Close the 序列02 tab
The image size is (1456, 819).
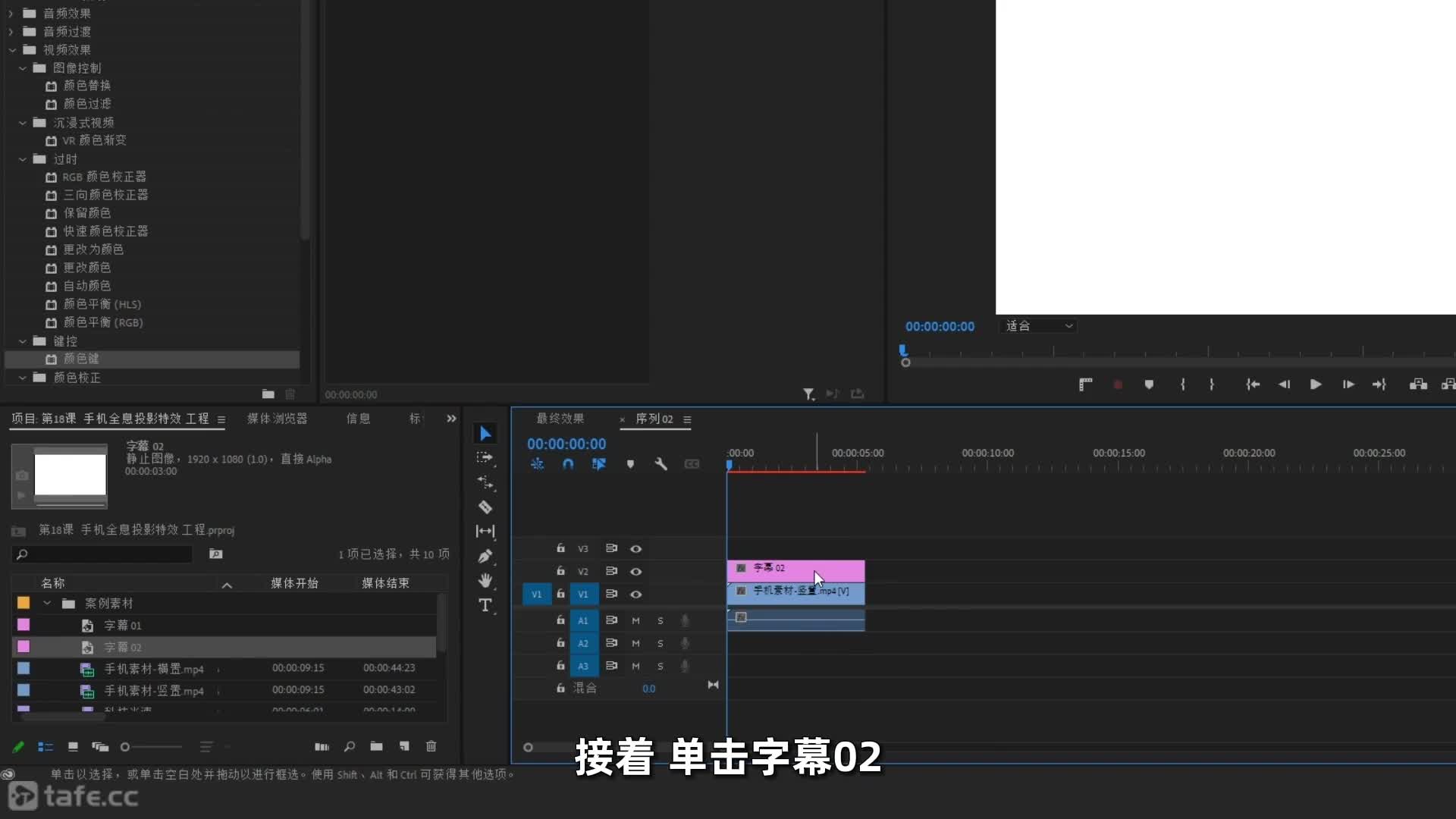pyautogui.click(x=623, y=419)
